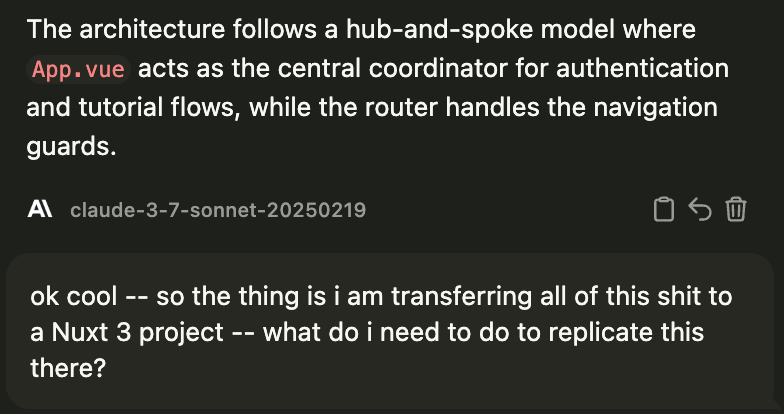Image resolution: width=784 pixels, height=414 pixels.
Task: Click the claude-3-7-sonnet-20250219 model label
Action: click(217, 210)
